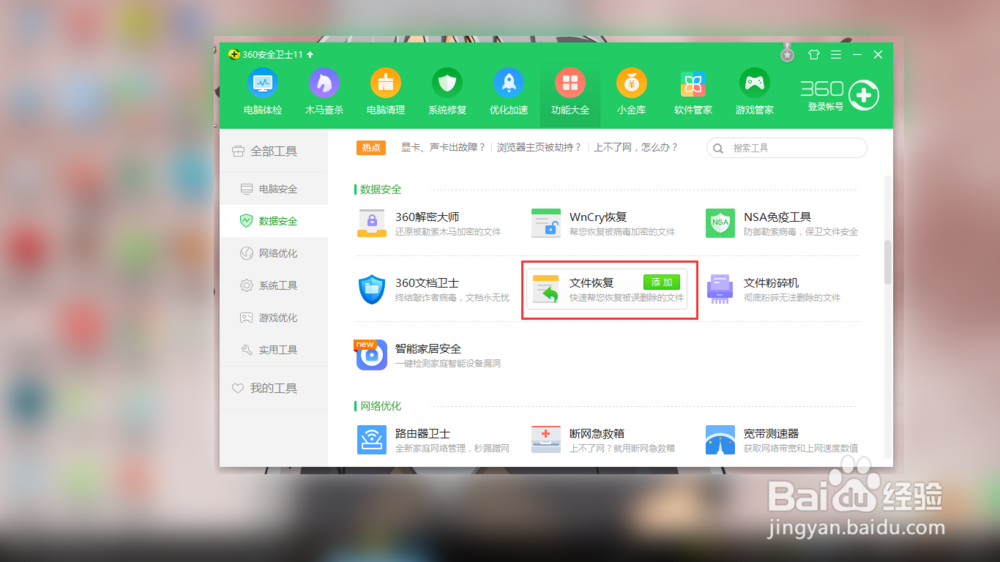Click the 宽带测速器 speedometer icon
The height and width of the screenshot is (562, 1000).
coord(720,440)
